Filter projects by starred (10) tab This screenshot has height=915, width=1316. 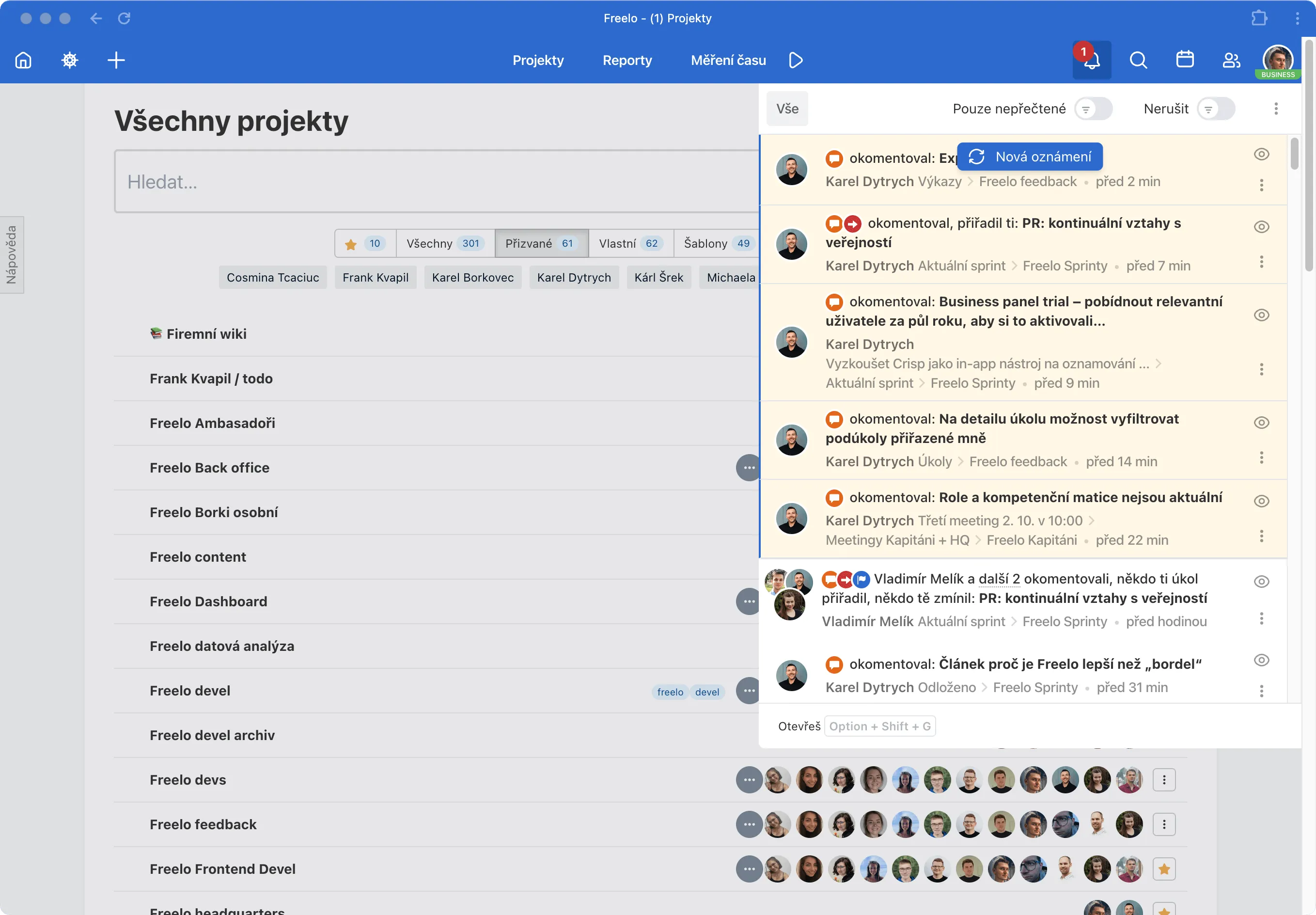pos(365,244)
